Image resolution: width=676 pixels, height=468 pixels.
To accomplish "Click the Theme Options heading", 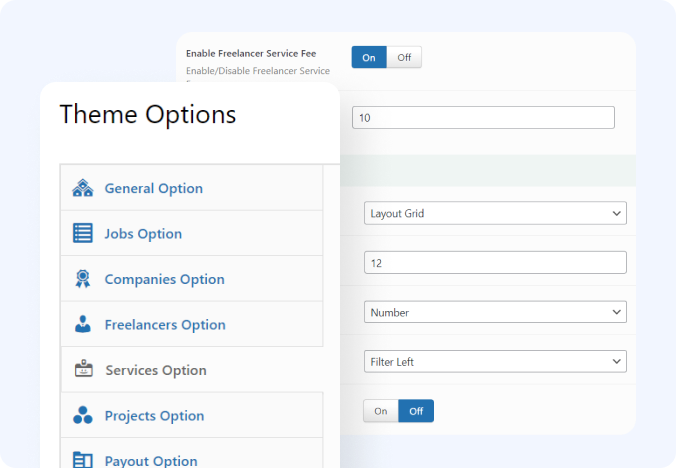I will [148, 114].
